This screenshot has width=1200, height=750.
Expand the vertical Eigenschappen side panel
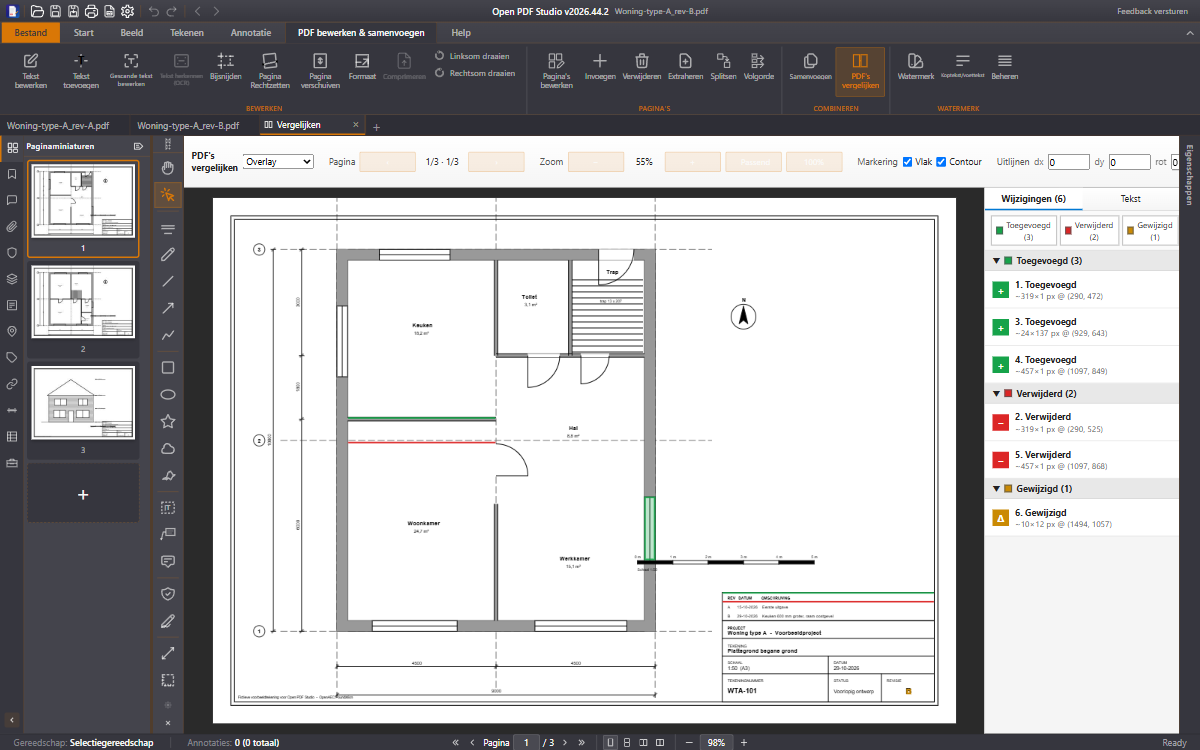(x=1189, y=175)
